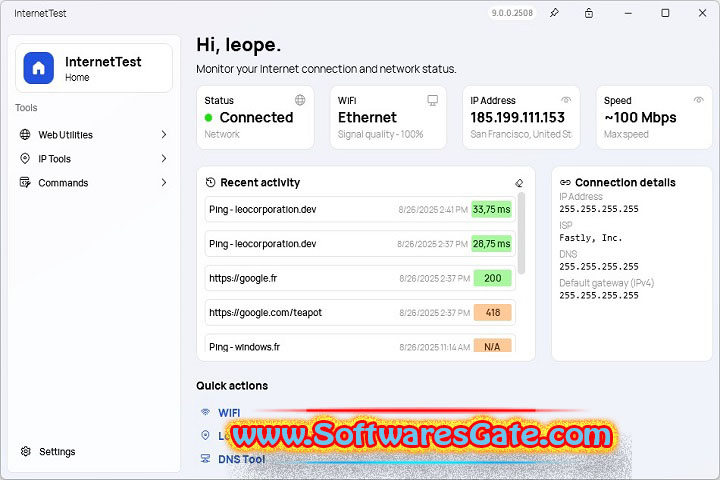Click the location pin icon in Quick actions
Screen dimensions: 720x480
point(205,435)
